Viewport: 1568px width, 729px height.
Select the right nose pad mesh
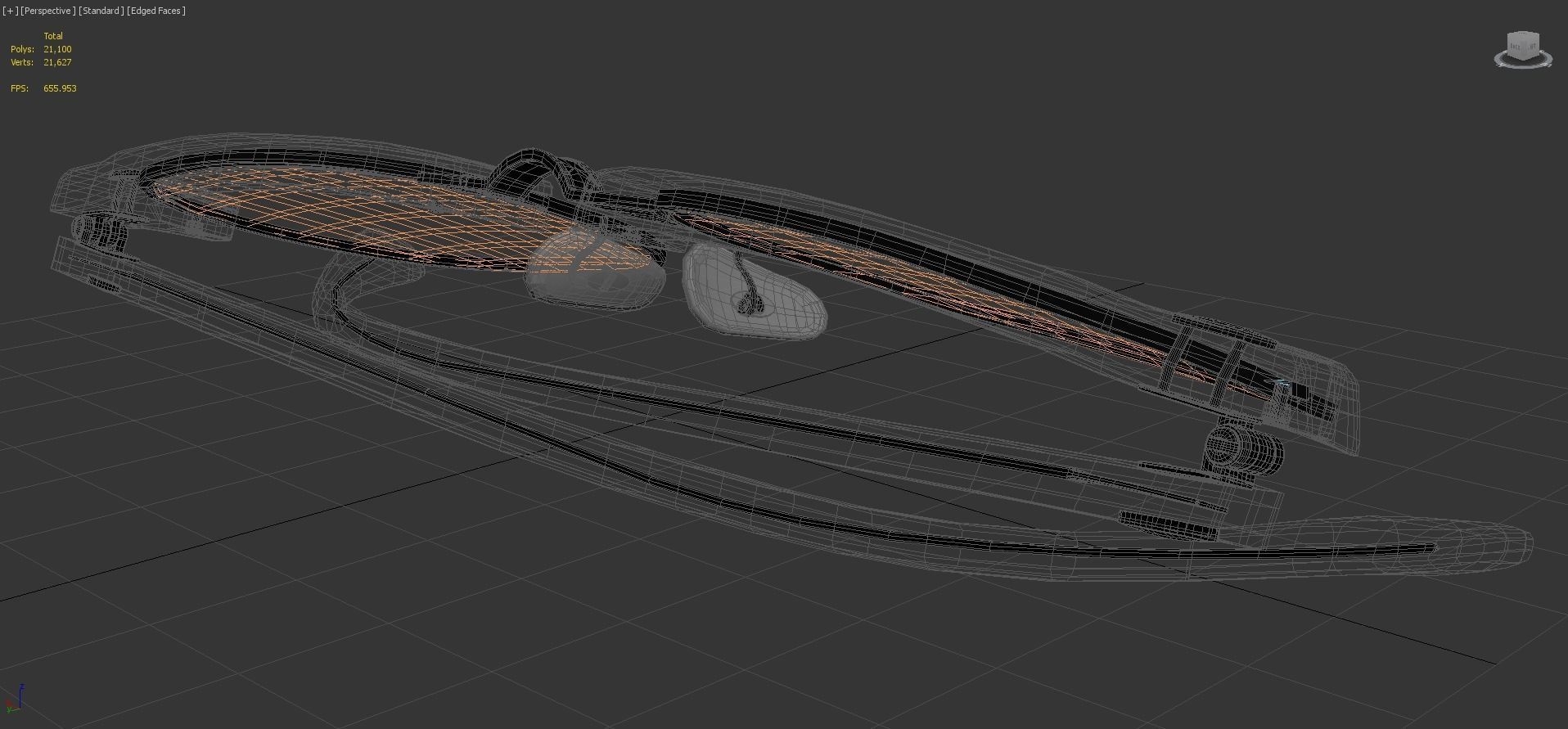(753, 290)
